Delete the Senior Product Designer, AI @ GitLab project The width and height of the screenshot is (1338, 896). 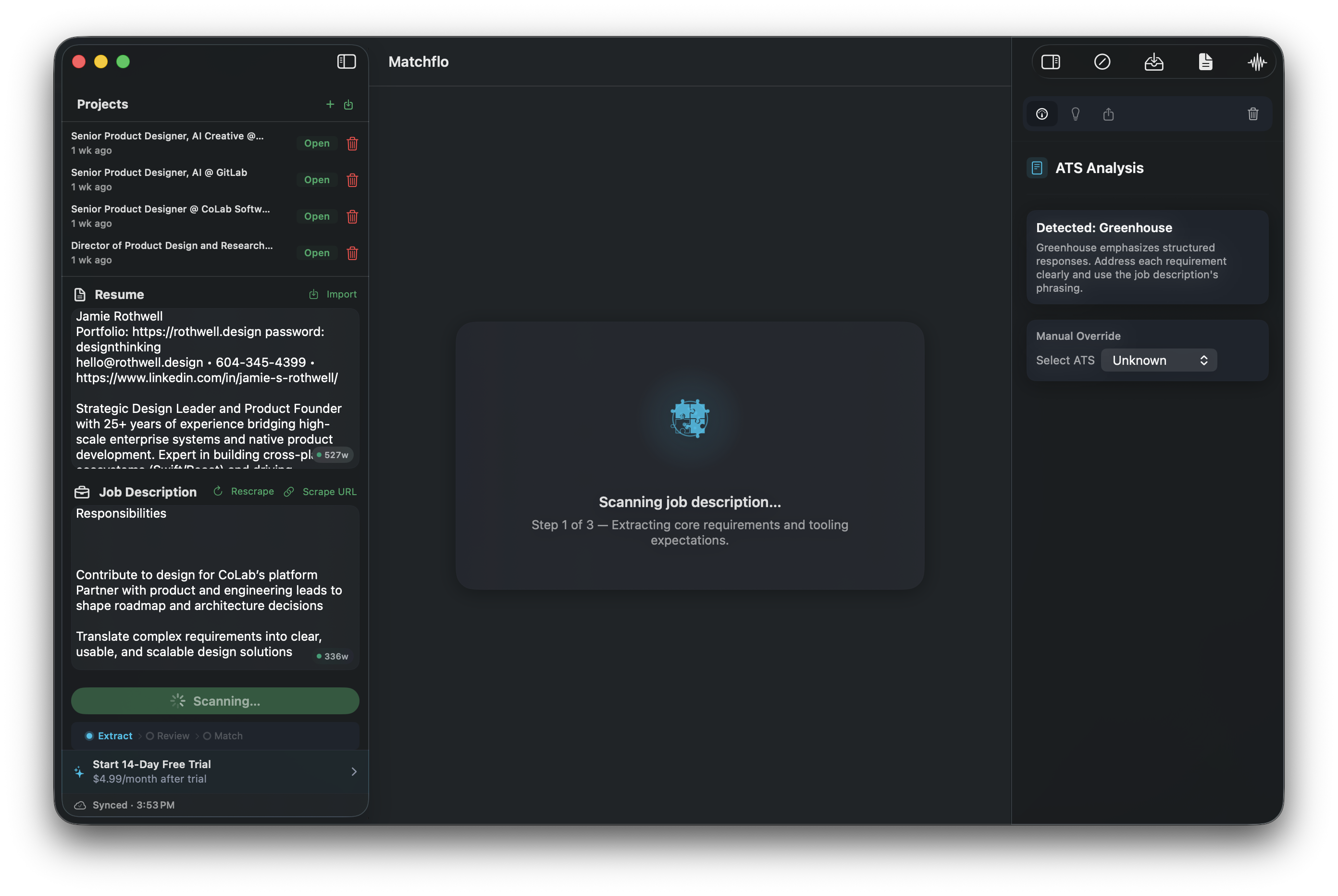(x=352, y=180)
